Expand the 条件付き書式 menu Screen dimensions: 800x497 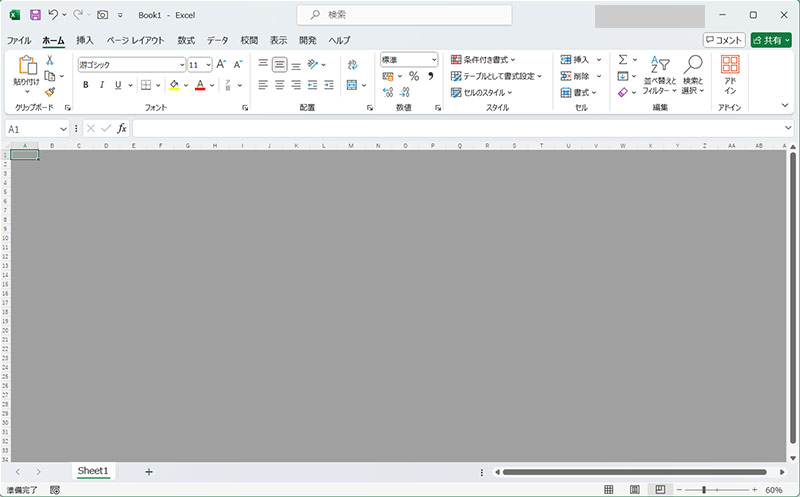tap(483, 60)
